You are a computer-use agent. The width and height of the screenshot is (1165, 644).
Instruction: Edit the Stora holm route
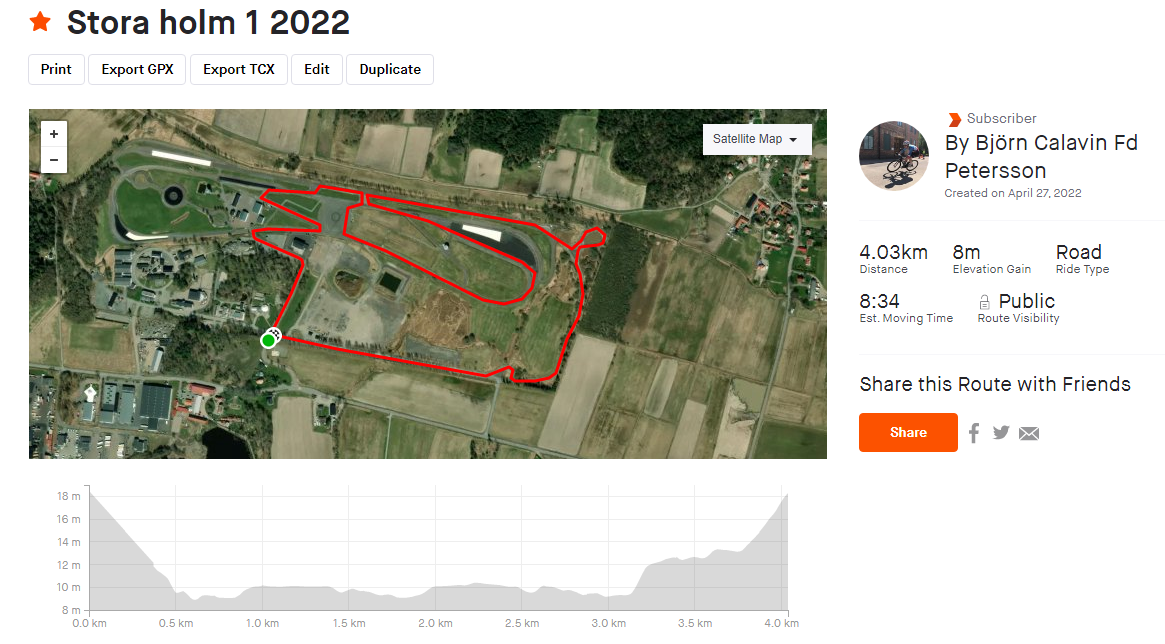(317, 69)
